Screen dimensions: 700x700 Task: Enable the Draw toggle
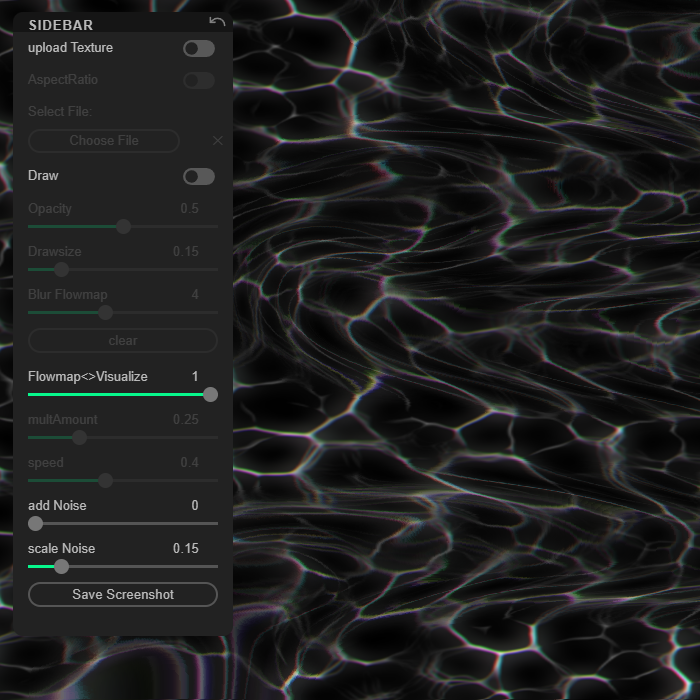click(199, 176)
